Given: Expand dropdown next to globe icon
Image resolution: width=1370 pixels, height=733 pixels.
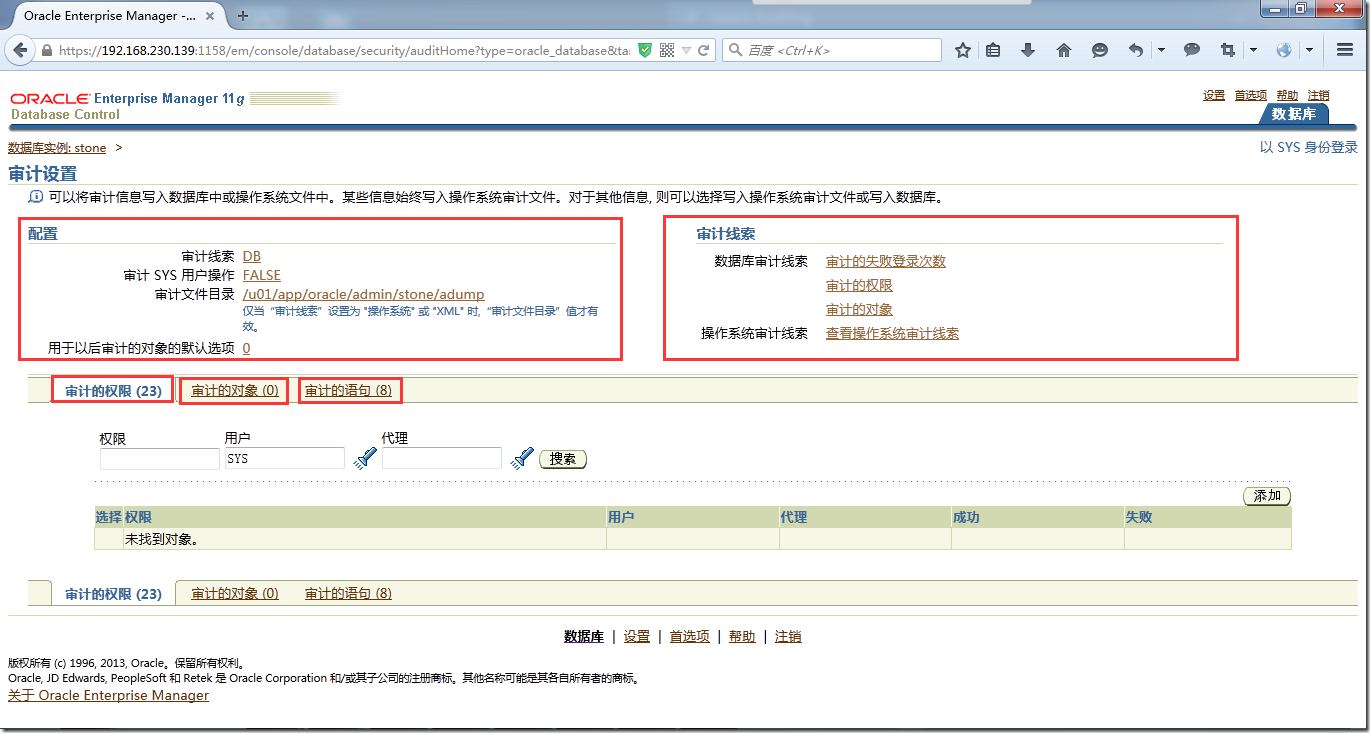Looking at the screenshot, I should [1309, 50].
